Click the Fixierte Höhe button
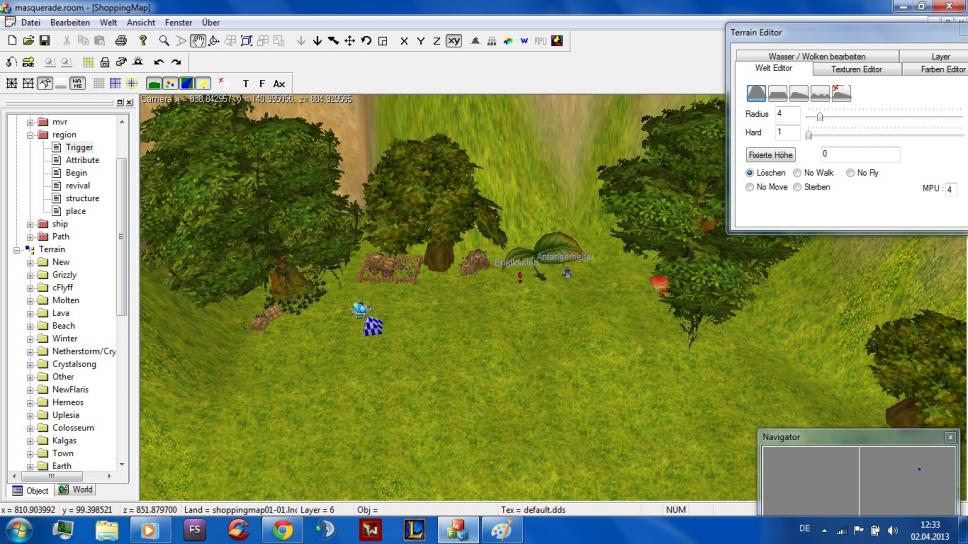Viewport: 968px width, 544px height. 770,155
